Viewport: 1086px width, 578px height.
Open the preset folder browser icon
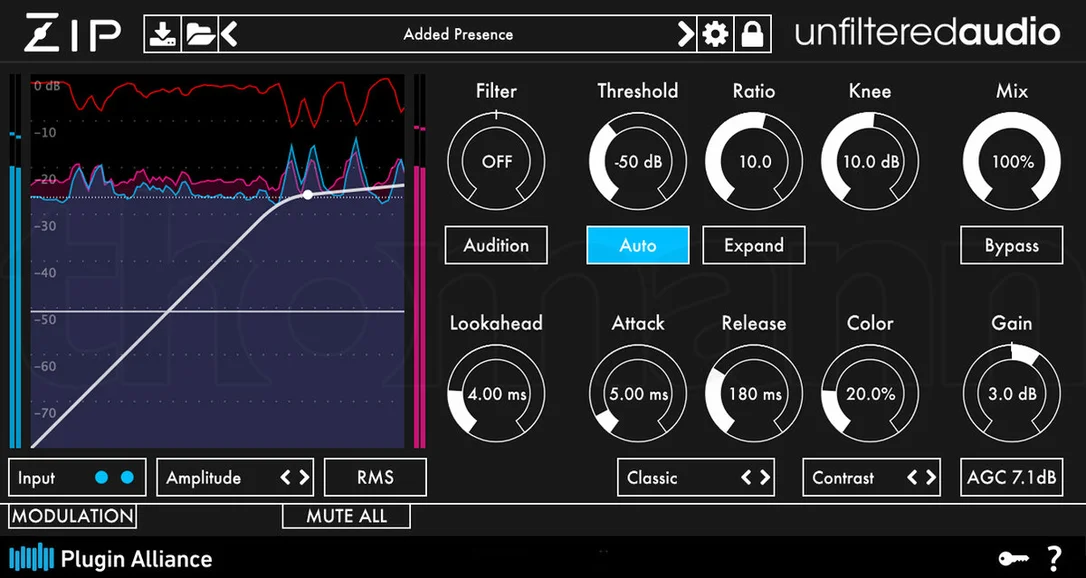pos(199,34)
